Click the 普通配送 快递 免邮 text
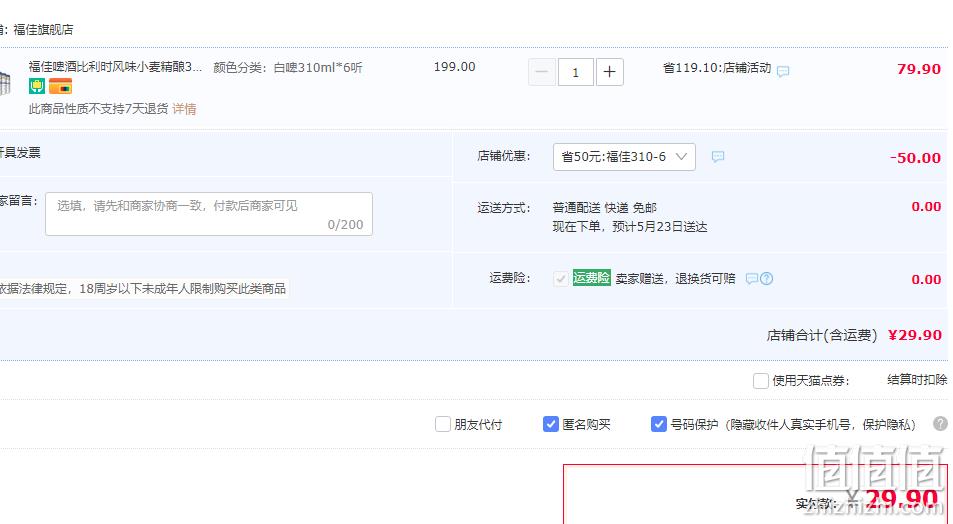This screenshot has height=524, width=953. 604,208
